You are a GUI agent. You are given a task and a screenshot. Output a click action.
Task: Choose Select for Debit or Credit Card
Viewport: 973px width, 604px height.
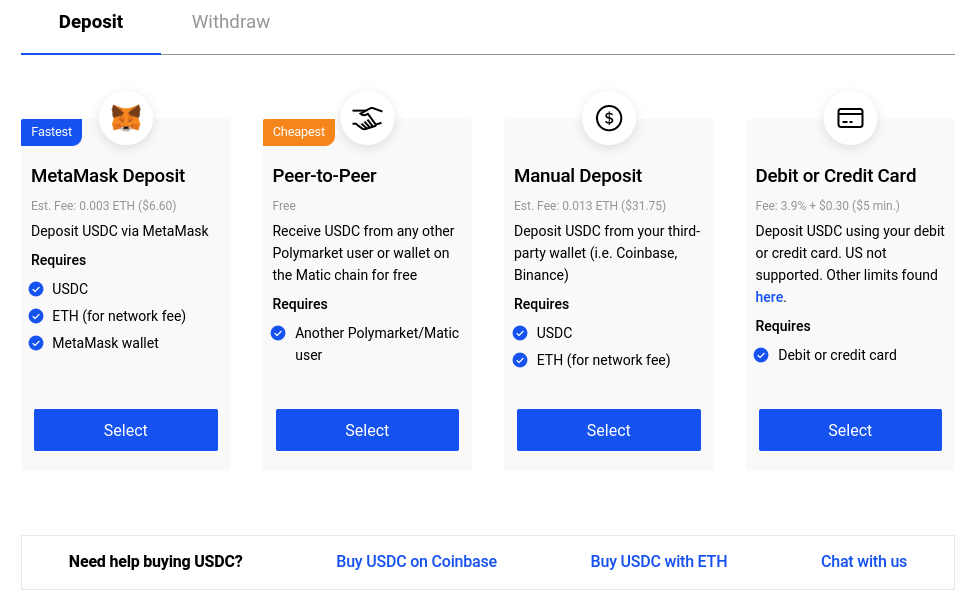click(850, 430)
